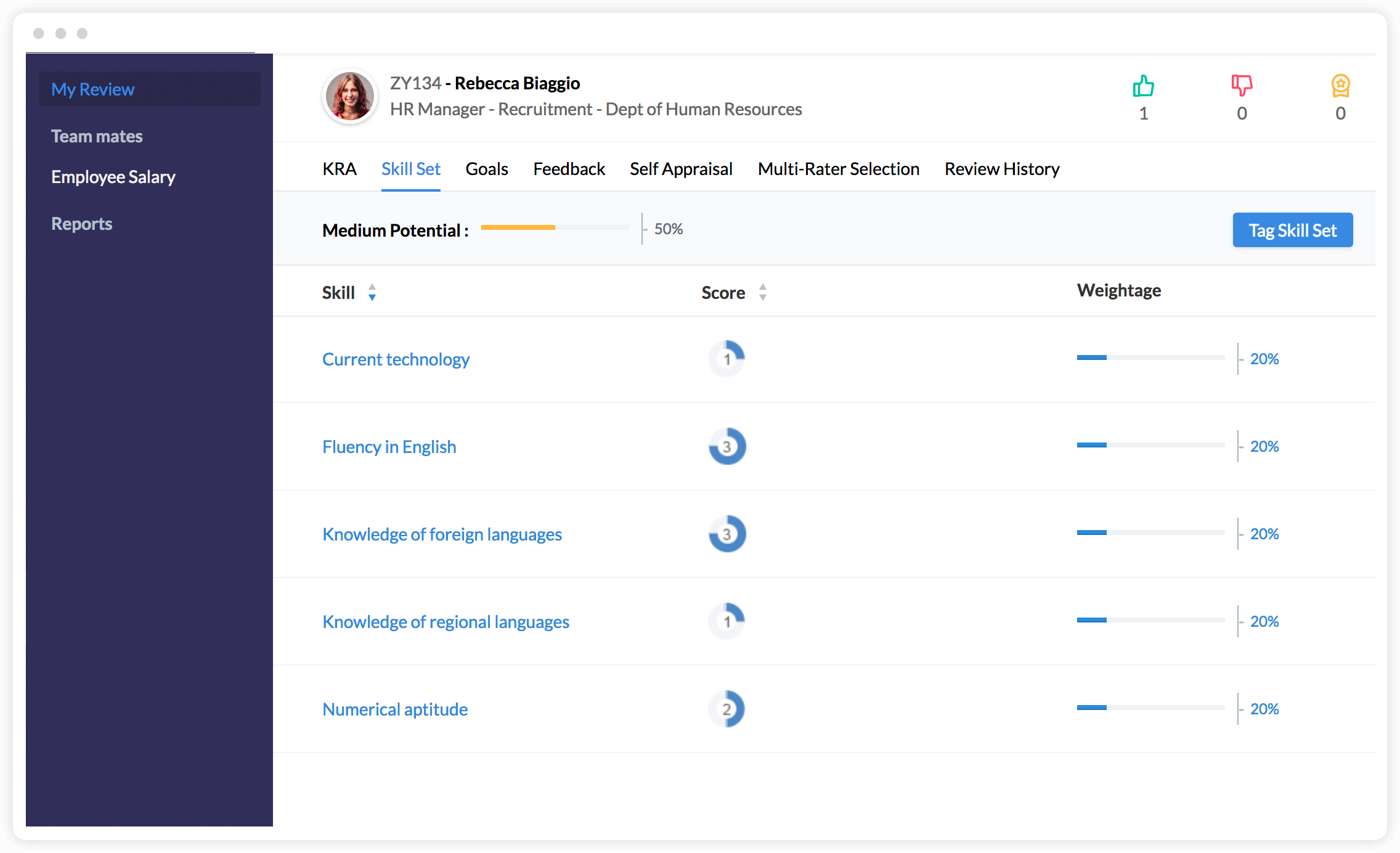Click Numerical aptitude score circle
Viewport: 1400px width, 853px height.
click(726, 709)
